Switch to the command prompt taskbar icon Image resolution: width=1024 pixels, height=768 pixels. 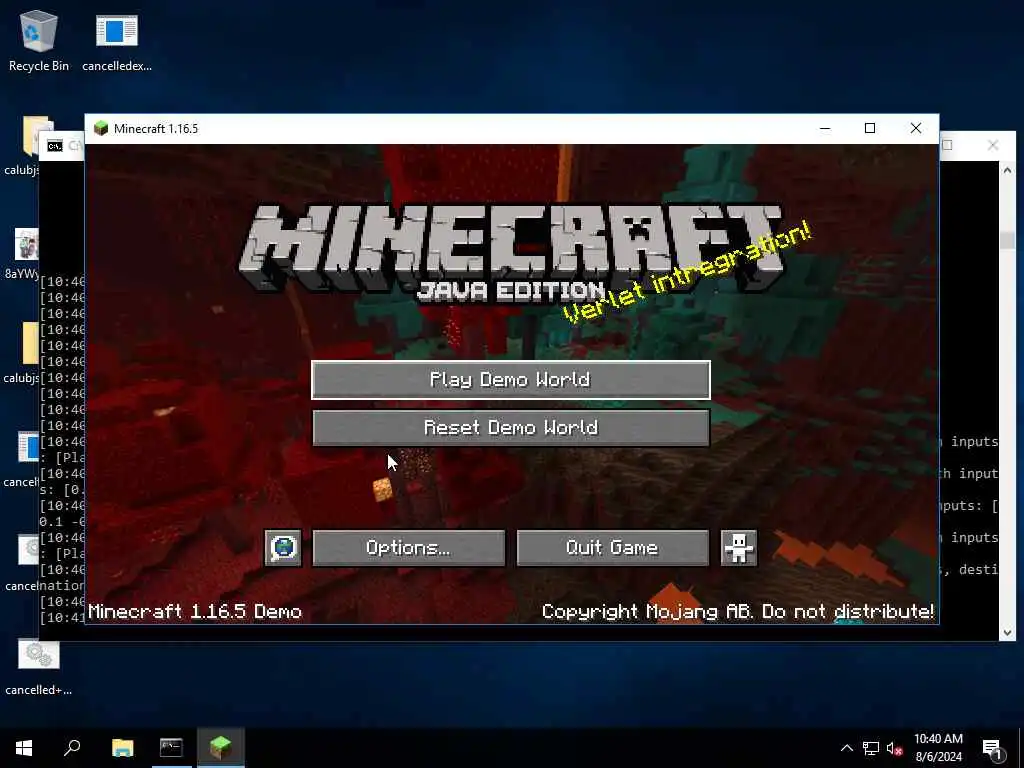click(171, 748)
